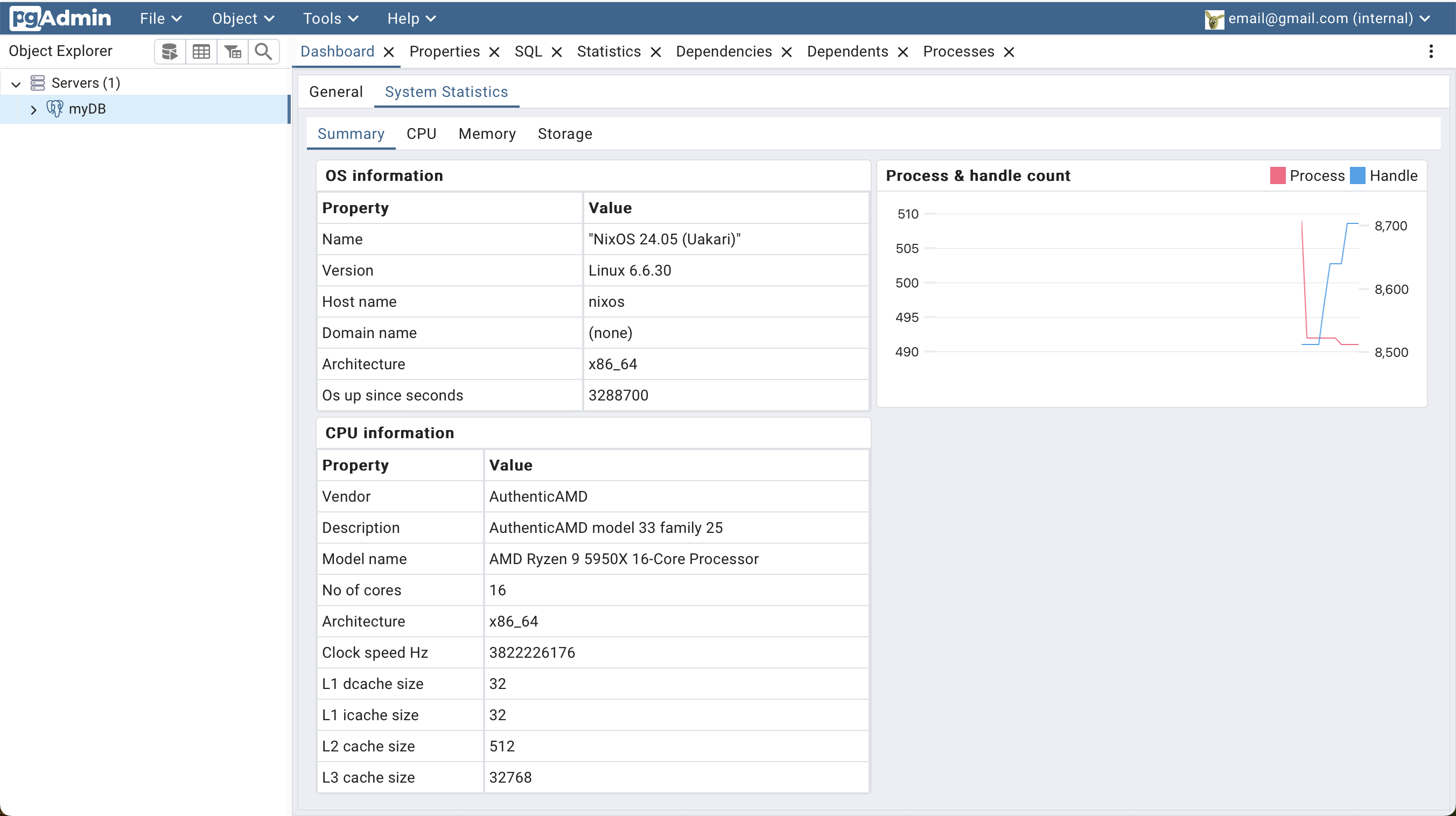Close the Processes tab
Viewport: 1456px width, 816px height.
pyautogui.click(x=1009, y=52)
